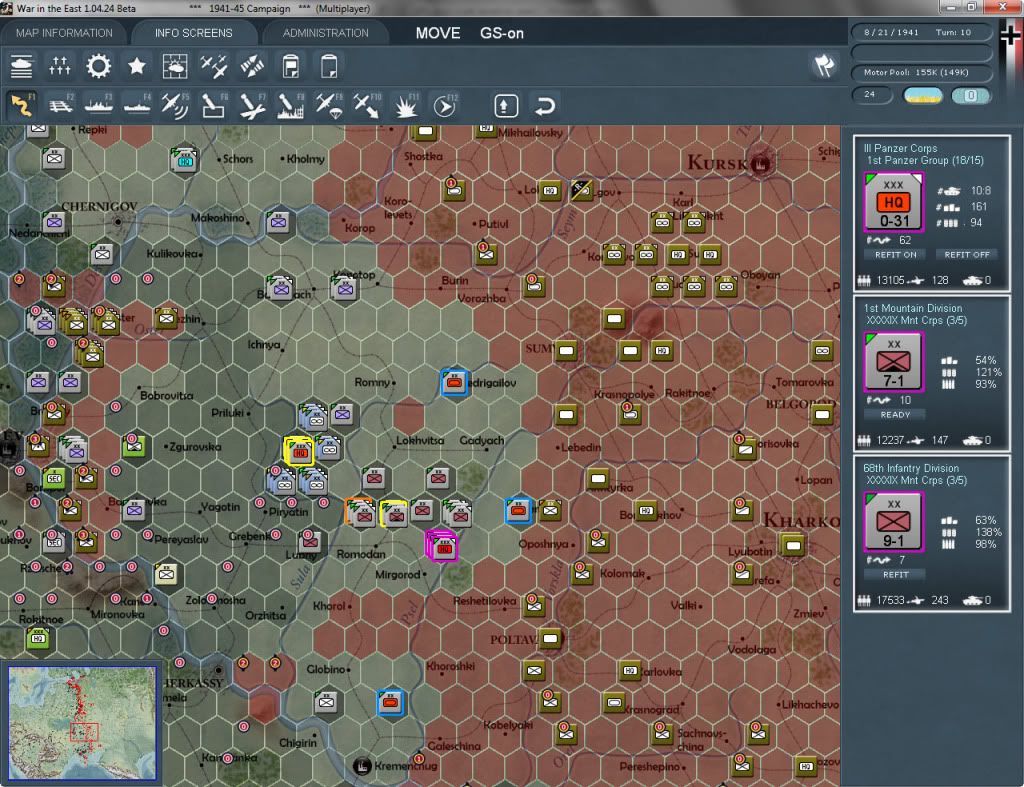The image size is (1024, 787).
Task: Click the date 8/21/1941 Turn 10 field
Action: pos(921,32)
